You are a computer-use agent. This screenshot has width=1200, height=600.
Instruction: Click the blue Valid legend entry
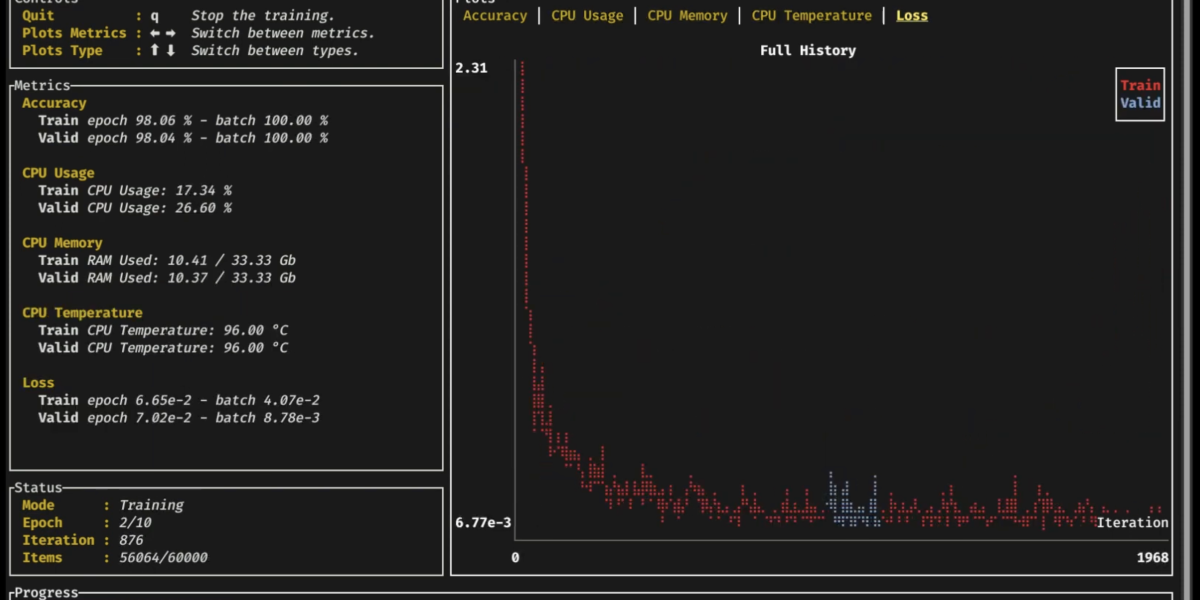coord(1140,103)
